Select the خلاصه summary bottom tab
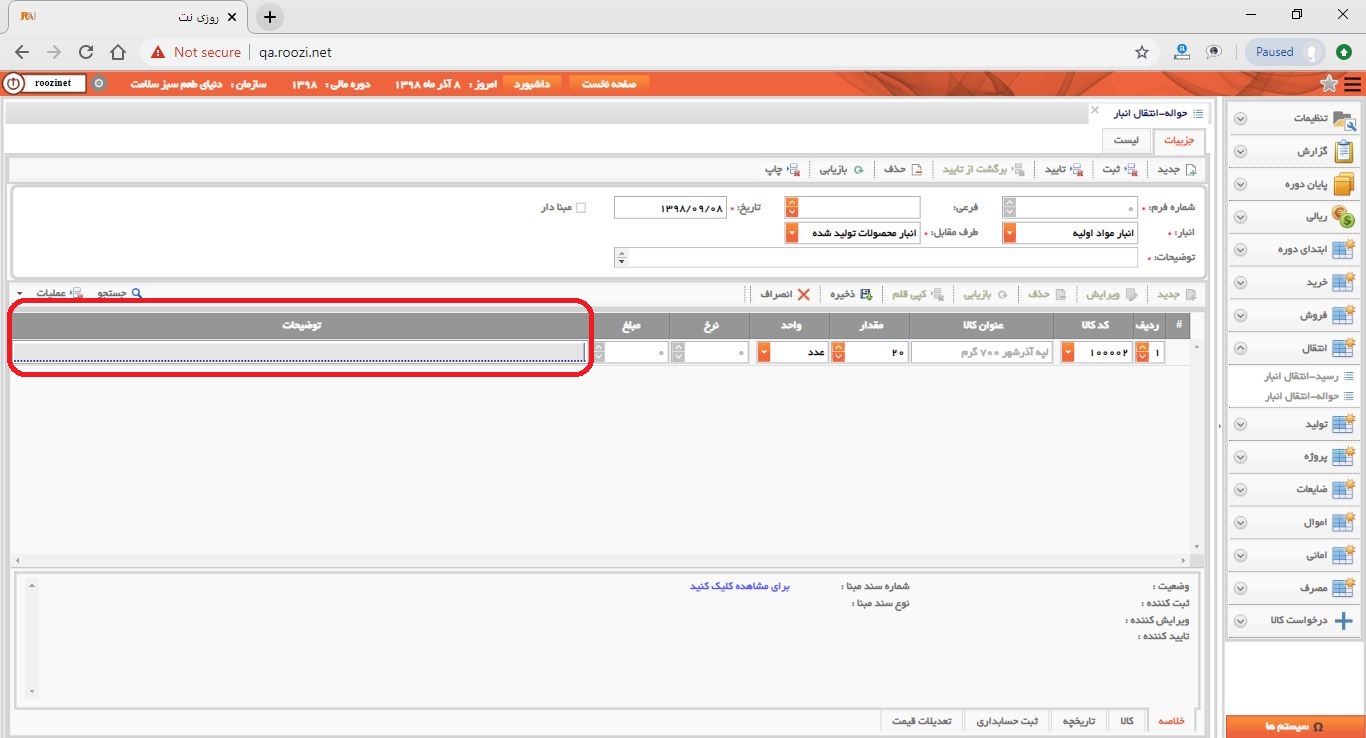This screenshot has width=1366, height=738. coord(1171,721)
